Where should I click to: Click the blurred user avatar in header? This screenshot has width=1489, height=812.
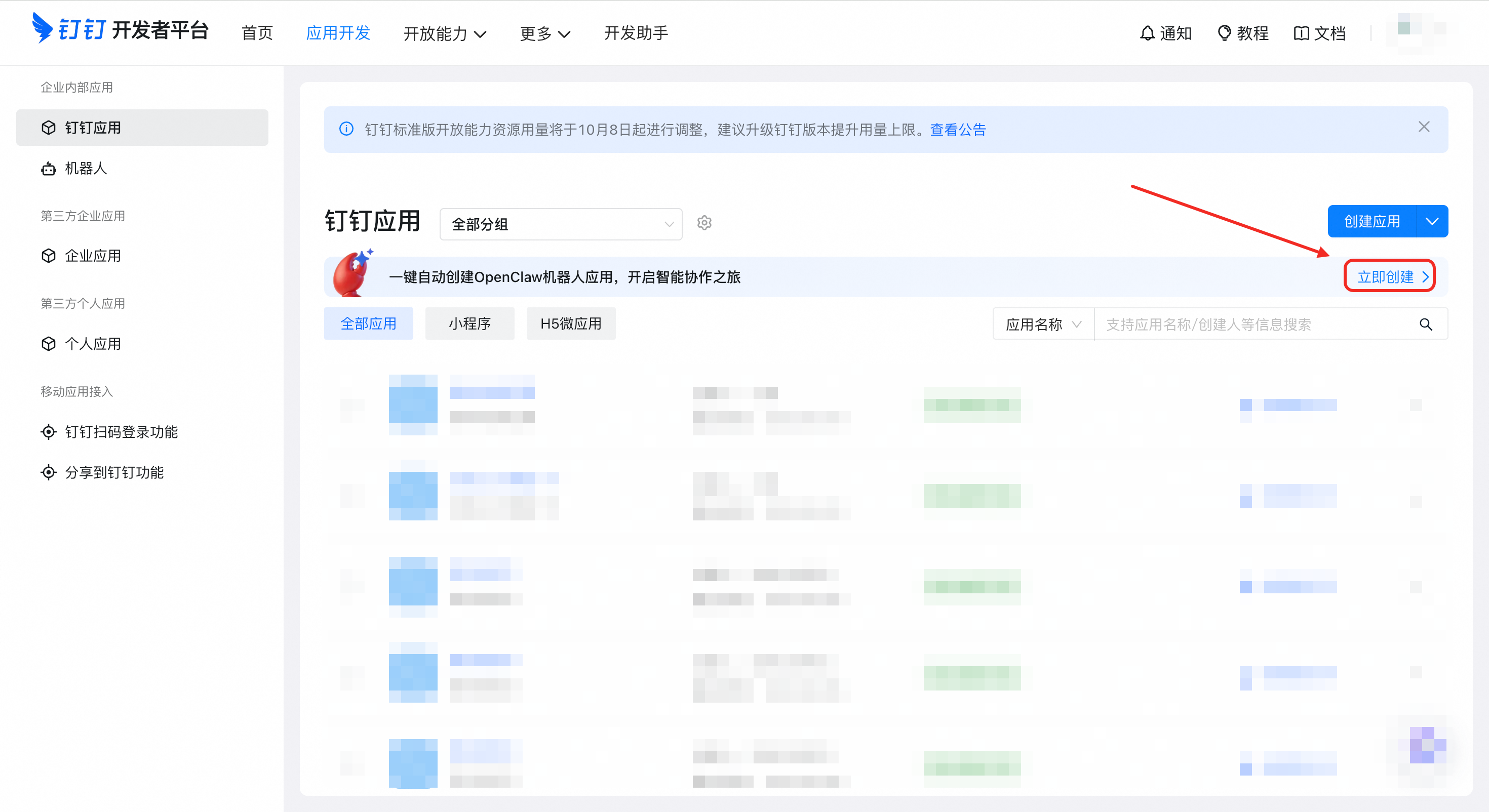click(x=1416, y=32)
